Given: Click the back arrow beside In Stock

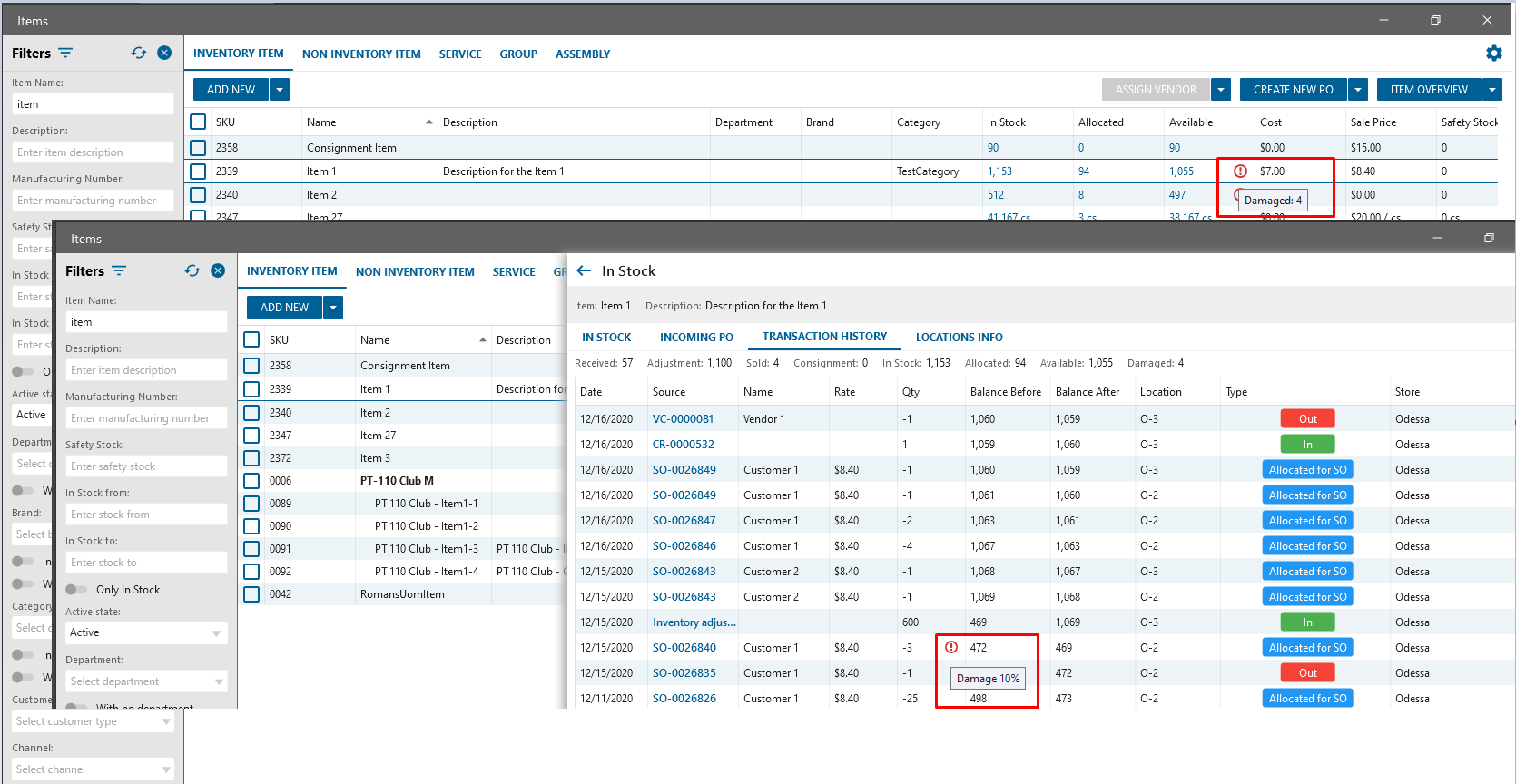Looking at the screenshot, I should (584, 271).
